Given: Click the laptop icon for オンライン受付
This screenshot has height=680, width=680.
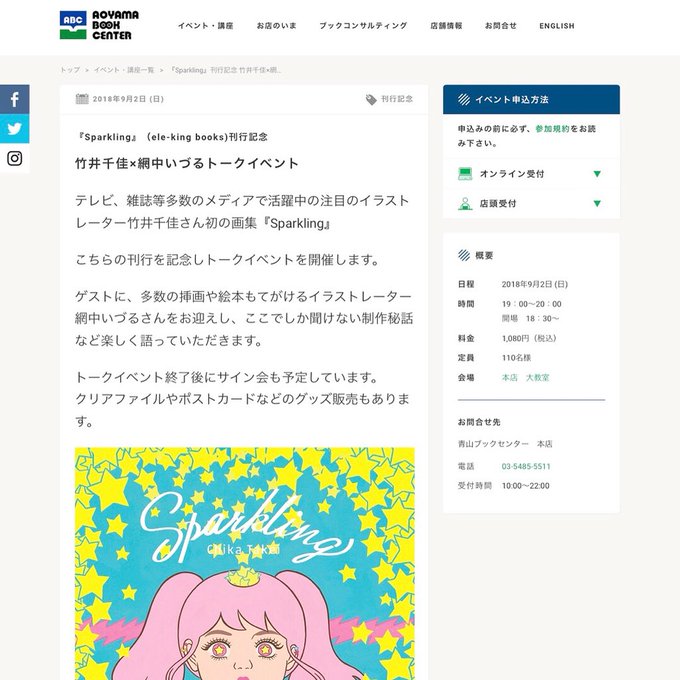Looking at the screenshot, I should pyautogui.click(x=465, y=174).
